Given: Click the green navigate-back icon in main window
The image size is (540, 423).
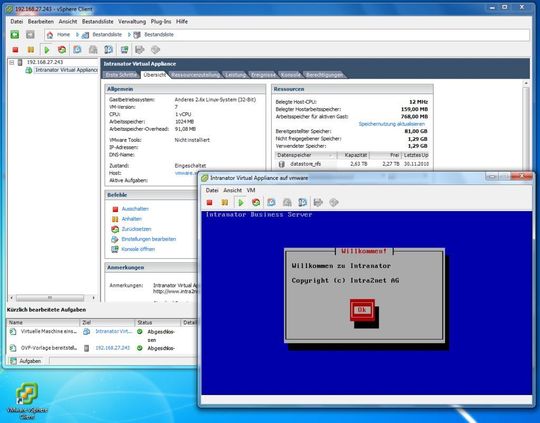Looking at the screenshot, I should 15,34.
